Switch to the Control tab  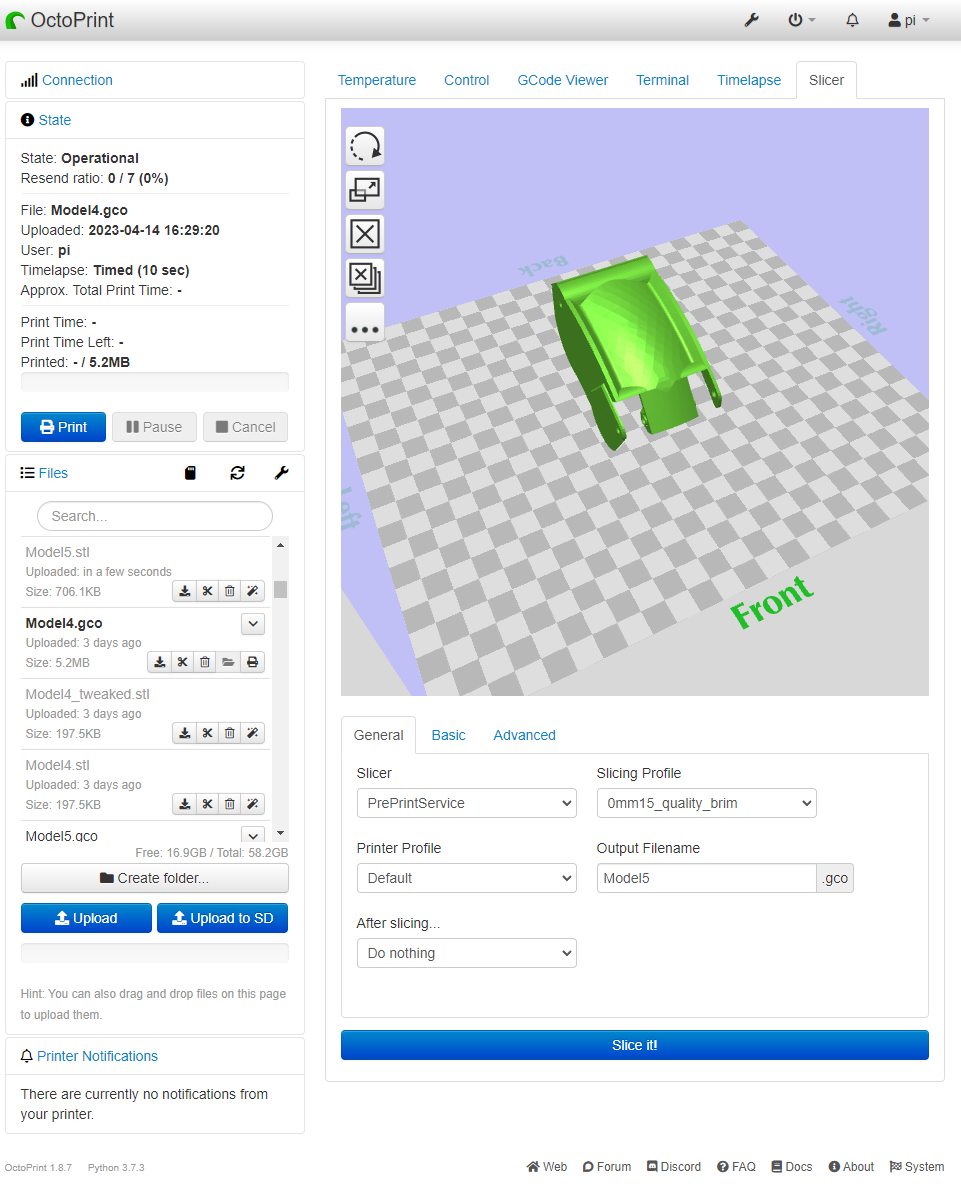click(467, 80)
